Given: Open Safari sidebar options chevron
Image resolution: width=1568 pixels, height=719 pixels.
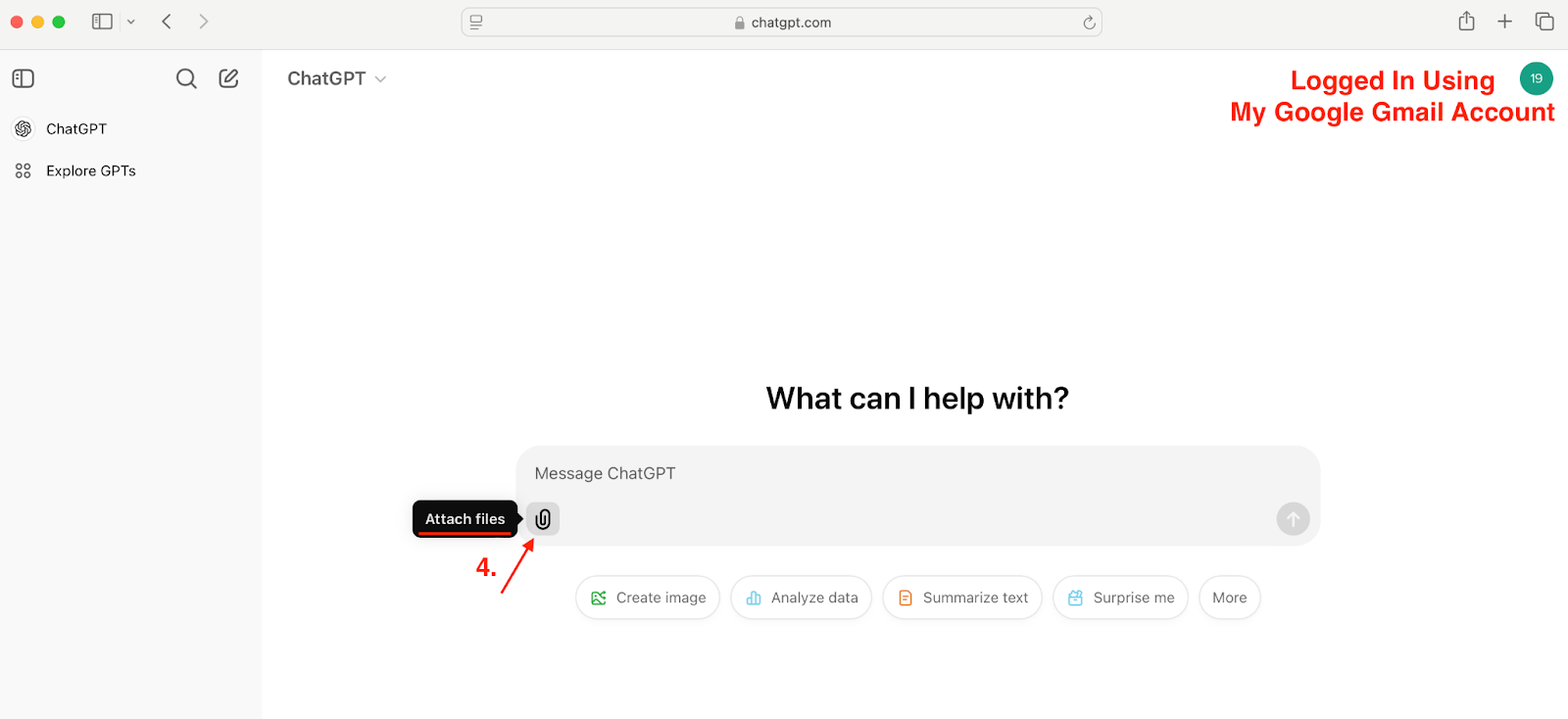Looking at the screenshot, I should (x=131, y=22).
